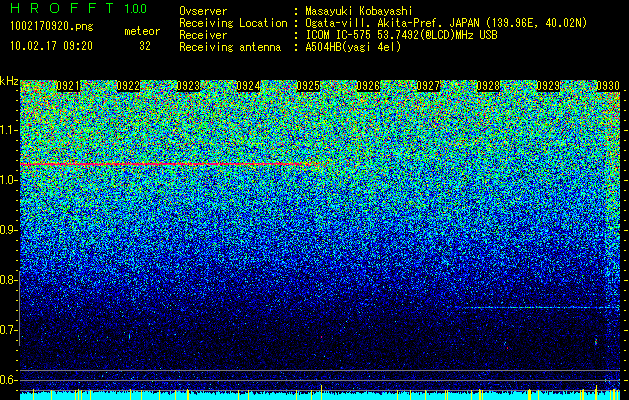Click the 1.1 kHz axis label
629x400 pixels.
(x=9, y=130)
